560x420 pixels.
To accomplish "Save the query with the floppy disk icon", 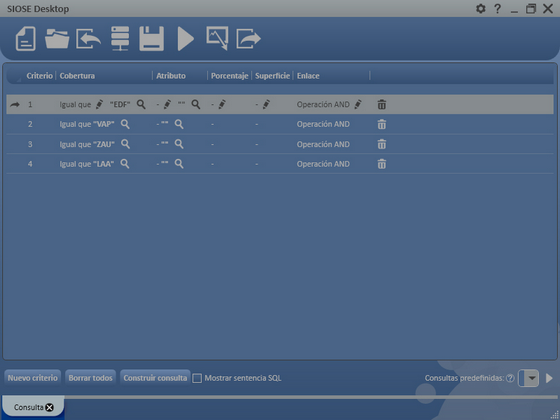I will click(x=151, y=39).
